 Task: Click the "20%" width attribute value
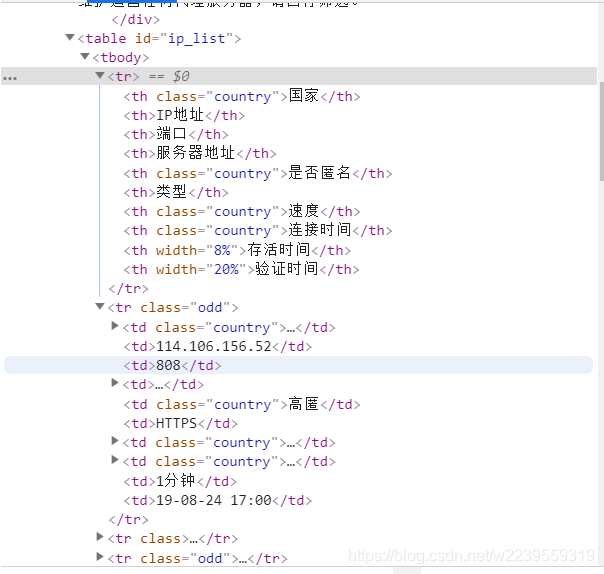point(226,269)
